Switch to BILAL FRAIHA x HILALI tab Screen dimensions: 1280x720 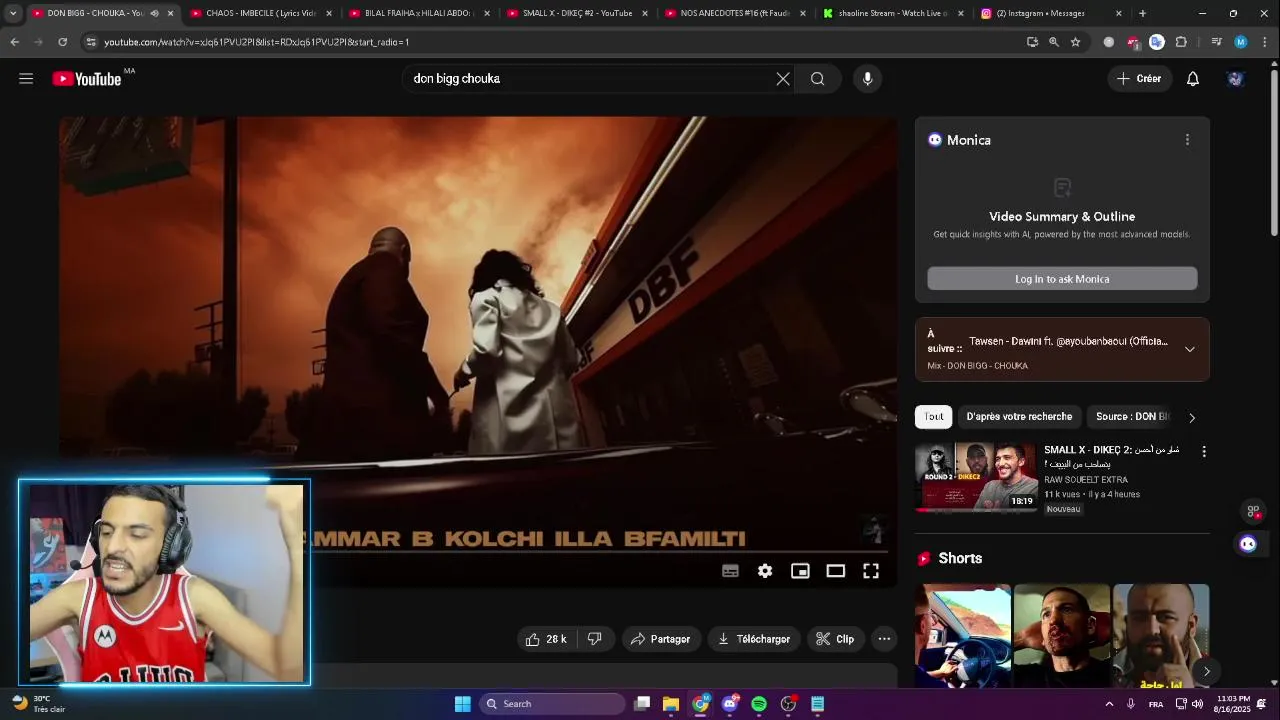[418, 13]
